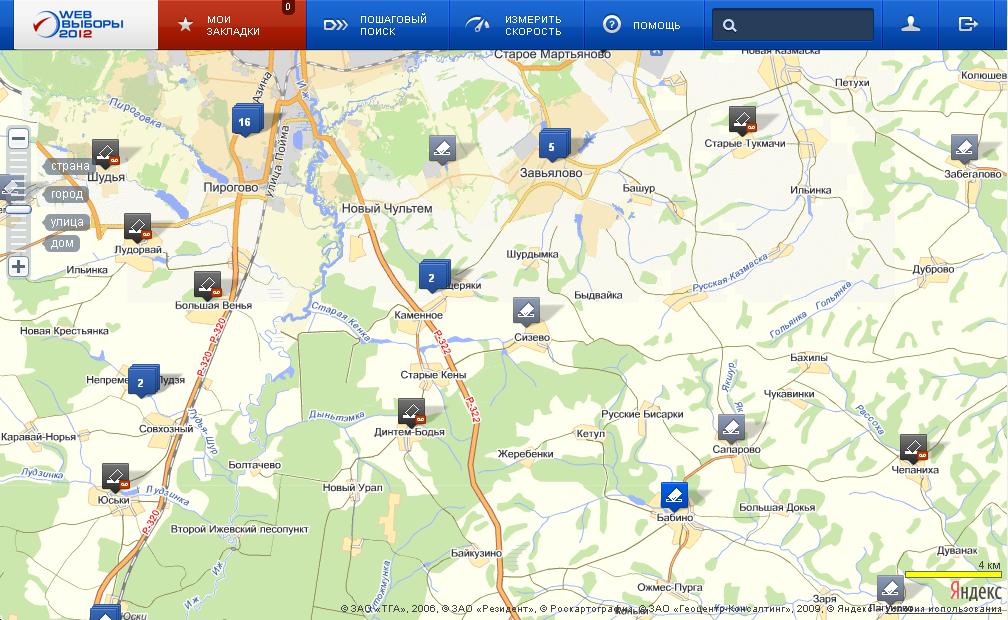1008x620 pixels.
Task: Click the Чукавинки village label
Action: pos(789,394)
